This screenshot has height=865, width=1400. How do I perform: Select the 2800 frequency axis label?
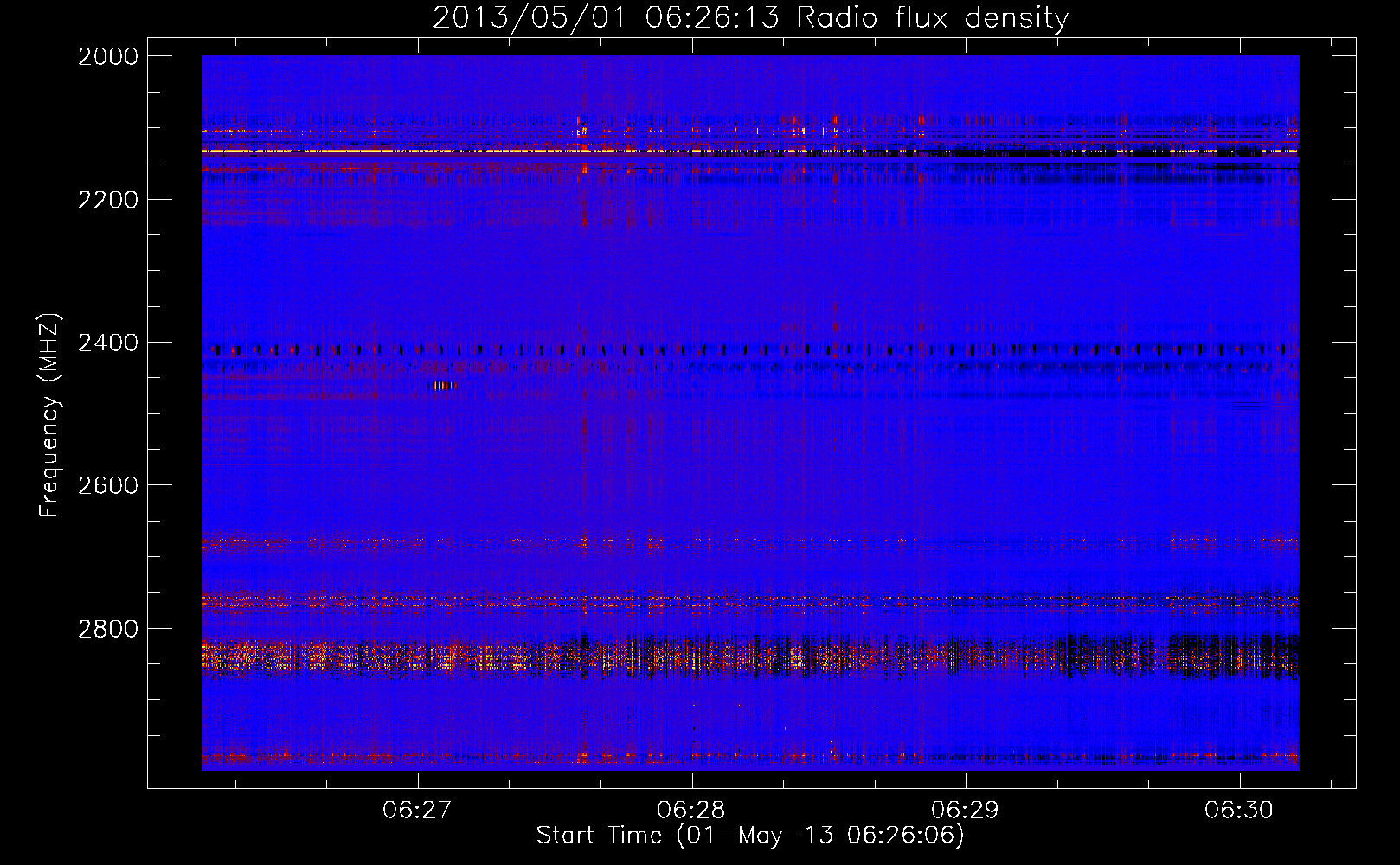(108, 629)
